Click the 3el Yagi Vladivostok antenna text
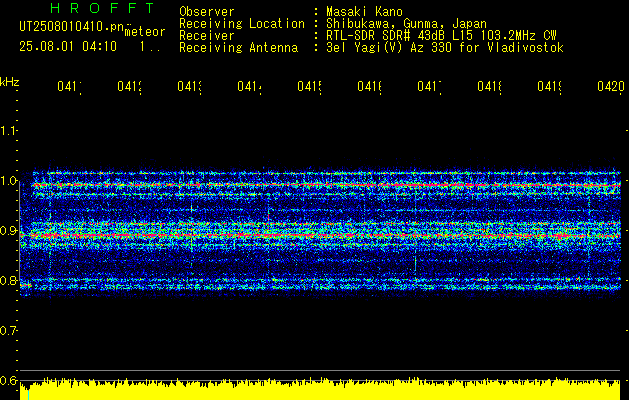Viewport: 629px width, 400px height. [445, 48]
